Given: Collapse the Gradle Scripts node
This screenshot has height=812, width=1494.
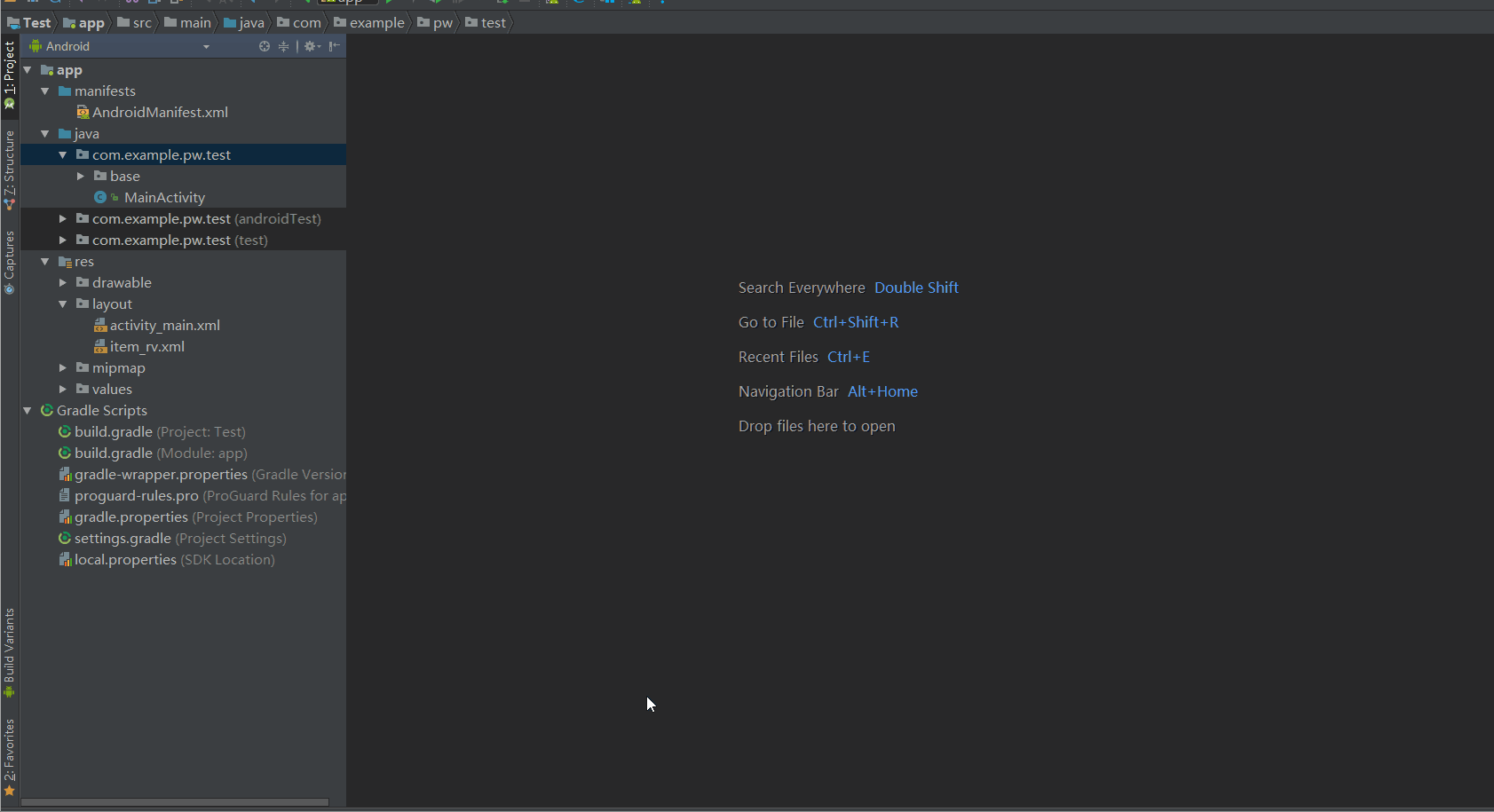Looking at the screenshot, I should tap(28, 411).
